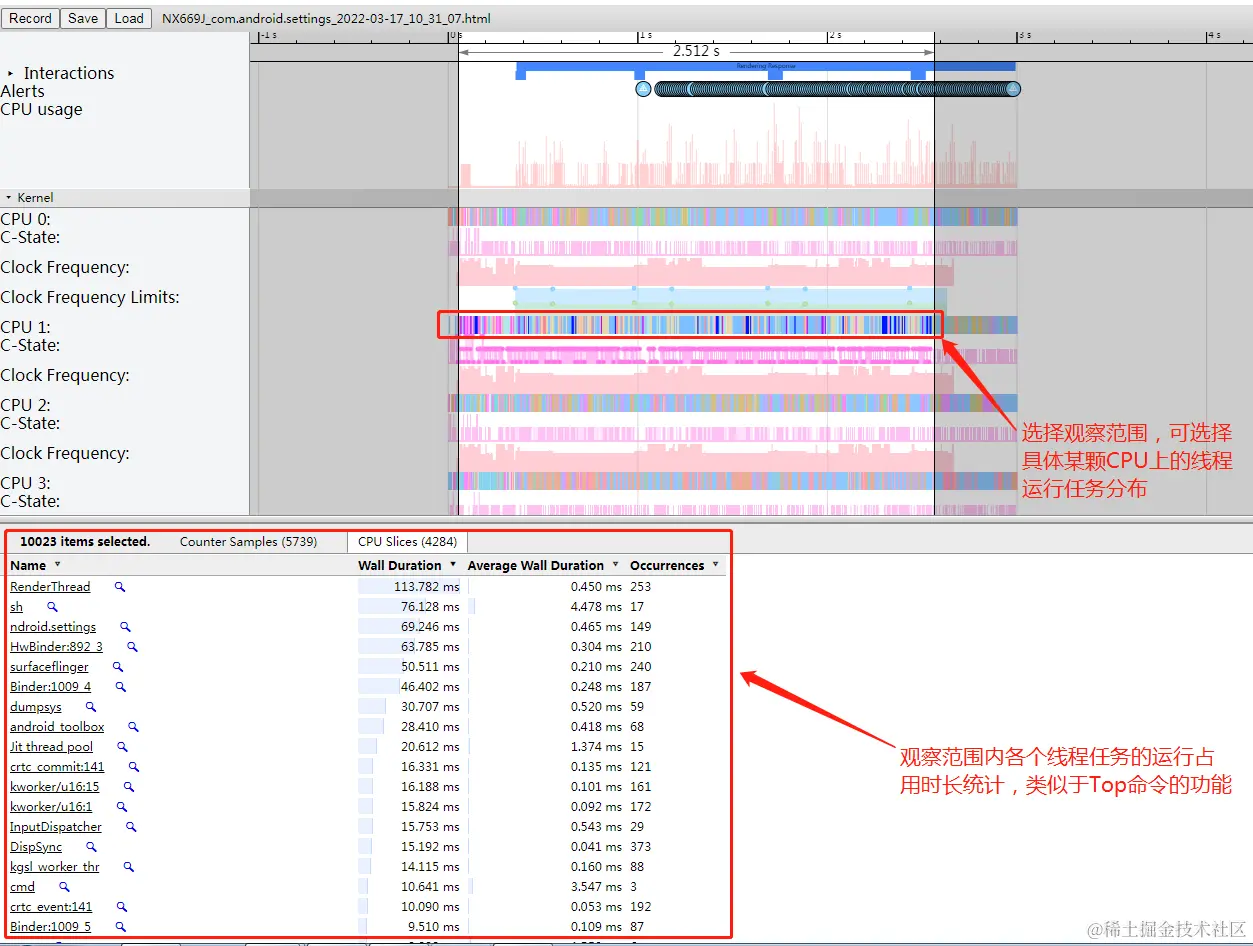The height and width of the screenshot is (946, 1253).
Task: Click the occurrences value 373
Action: (641, 847)
